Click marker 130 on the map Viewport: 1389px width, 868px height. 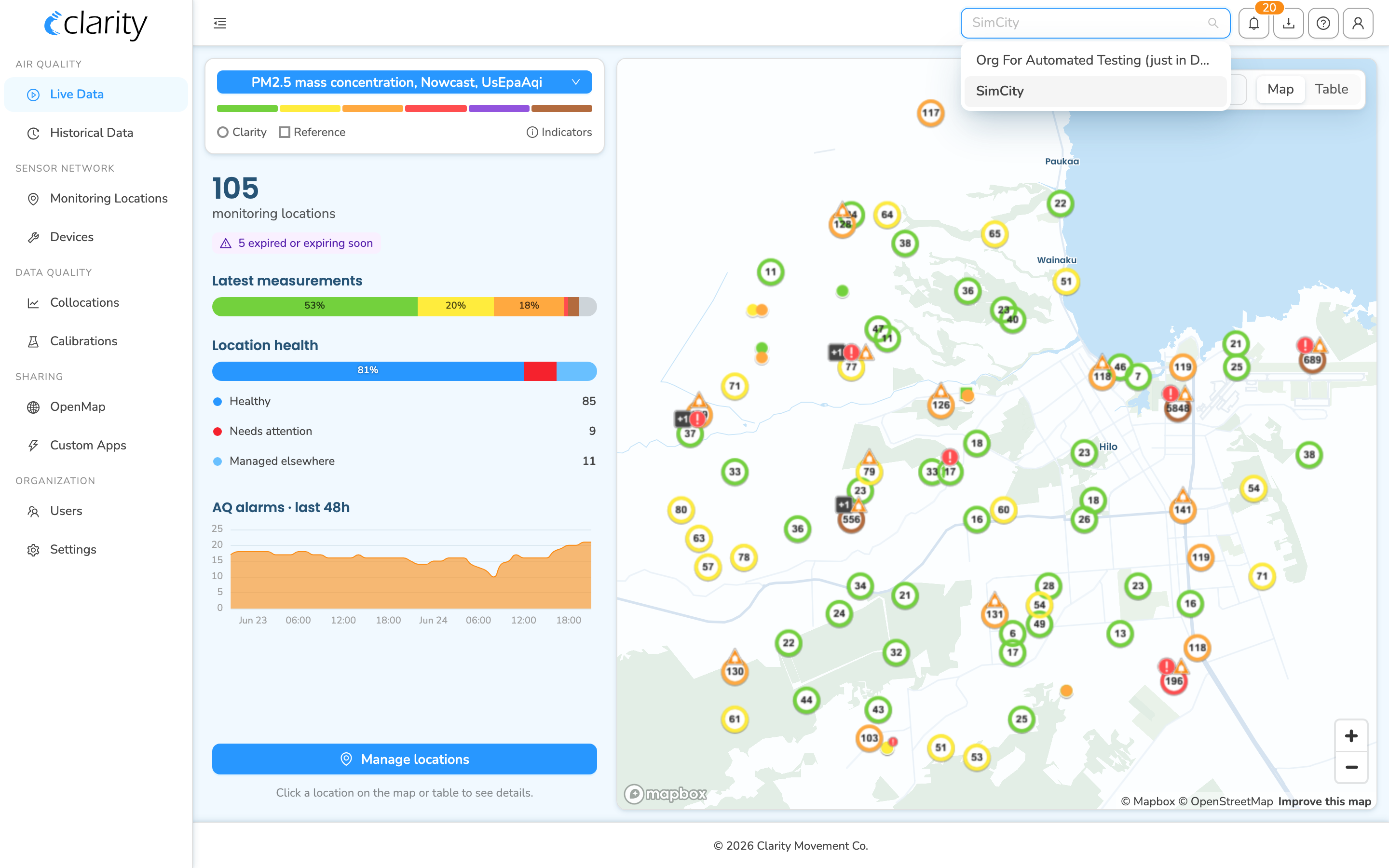pyautogui.click(x=735, y=671)
